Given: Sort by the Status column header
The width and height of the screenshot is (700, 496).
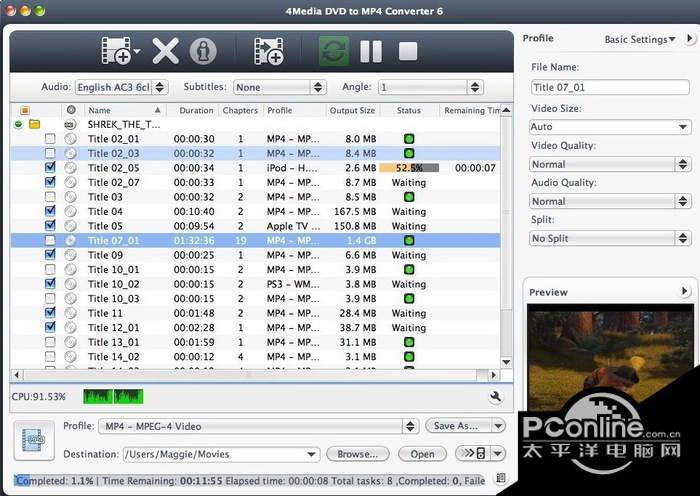Looking at the screenshot, I should click(x=409, y=110).
